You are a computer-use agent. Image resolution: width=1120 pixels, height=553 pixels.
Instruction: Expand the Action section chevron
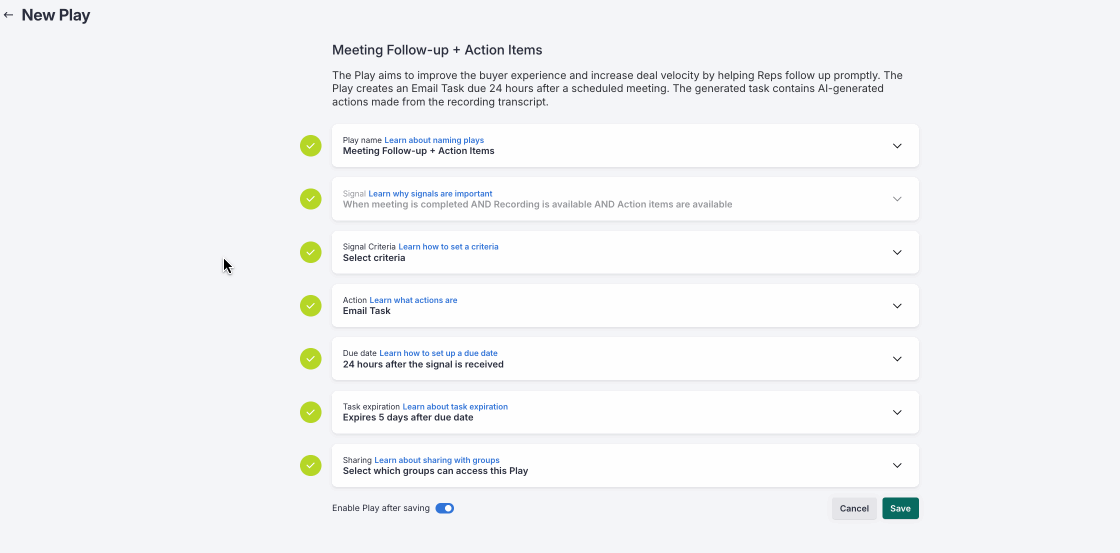pyautogui.click(x=897, y=306)
